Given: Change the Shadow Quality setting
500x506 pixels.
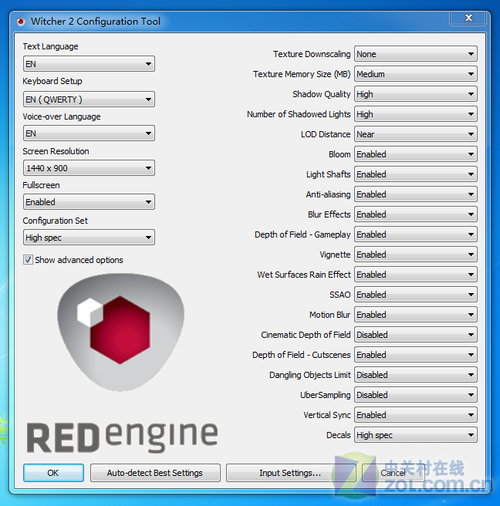Looking at the screenshot, I should [x=416, y=94].
